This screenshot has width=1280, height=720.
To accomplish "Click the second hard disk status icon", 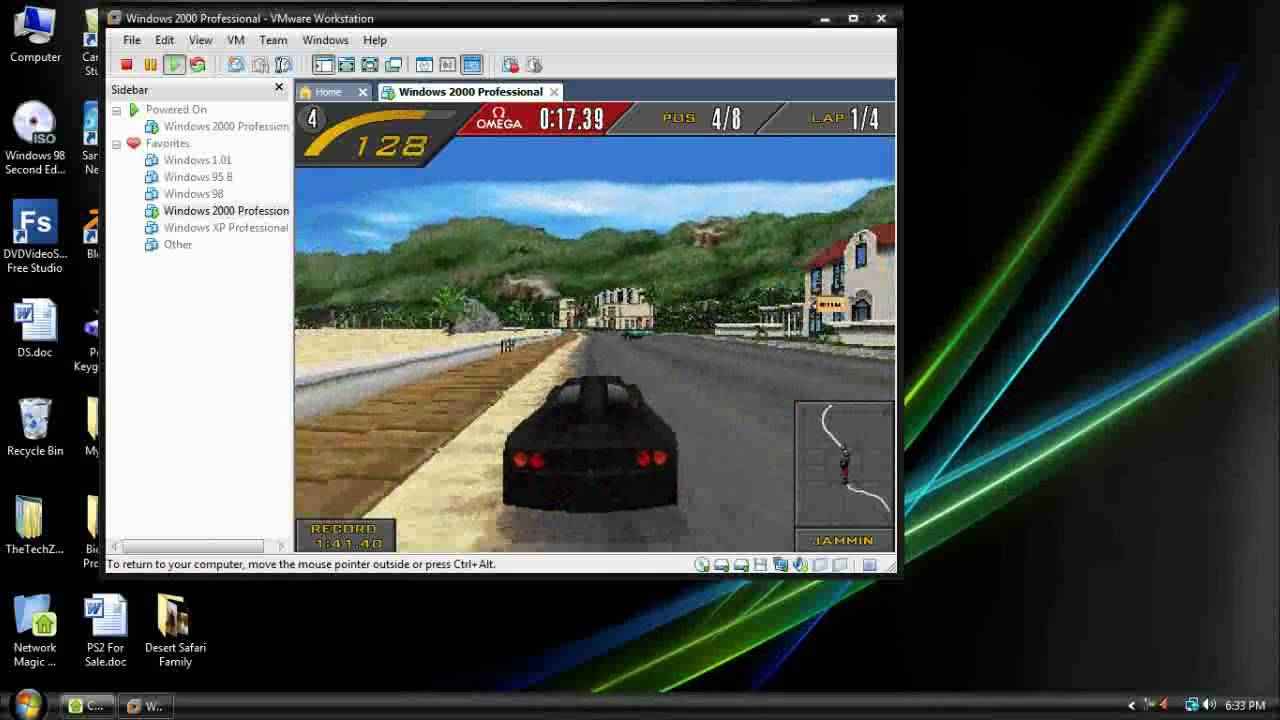I will 741,565.
